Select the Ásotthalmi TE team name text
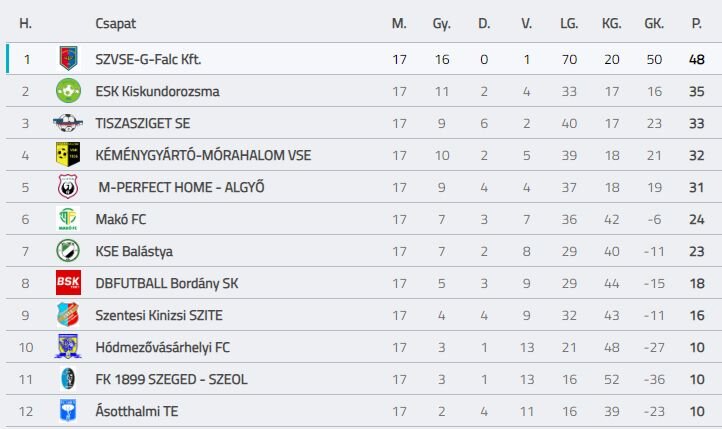The width and height of the screenshot is (722, 429). [138, 412]
